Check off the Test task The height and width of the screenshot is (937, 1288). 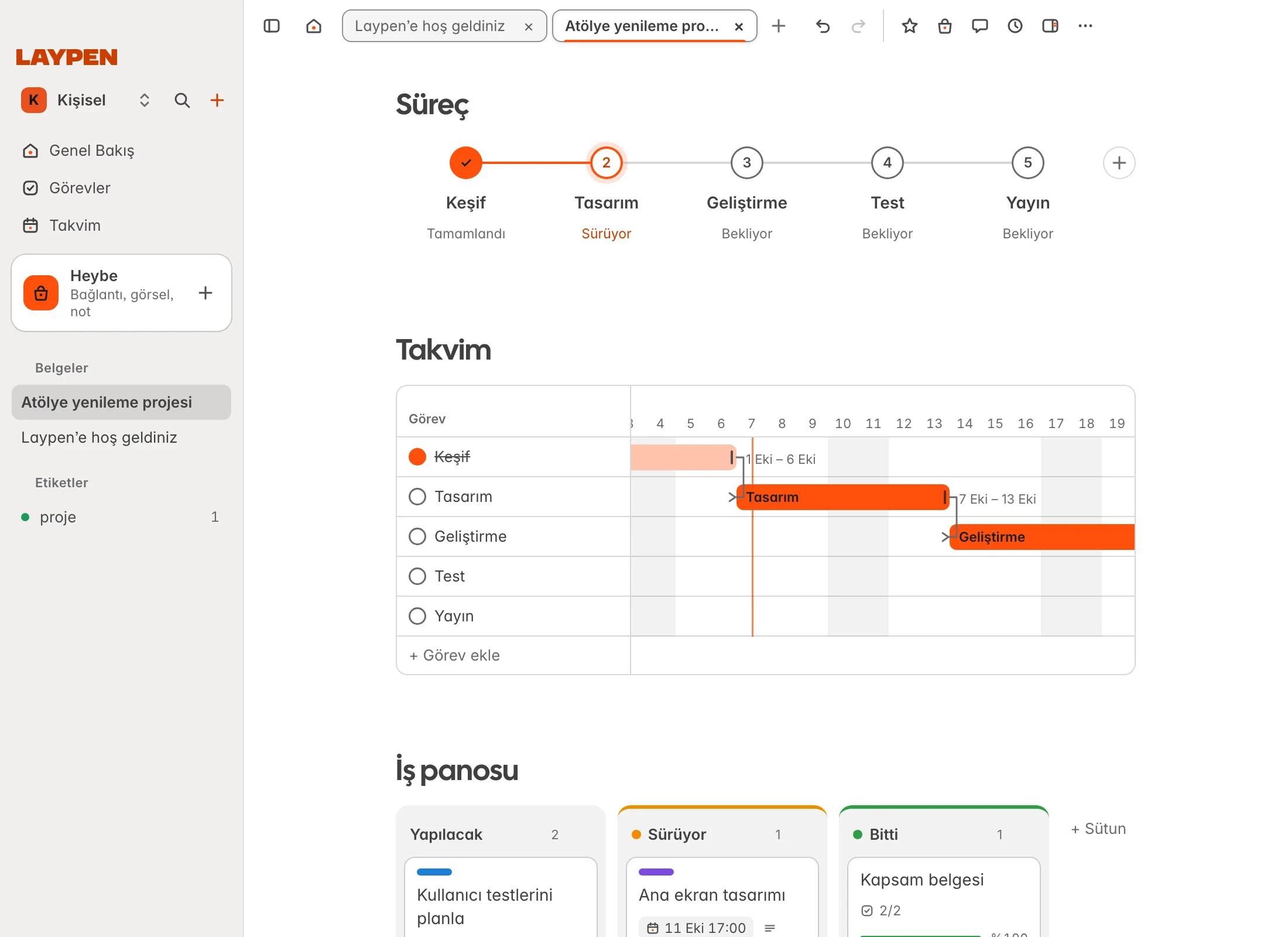417,576
